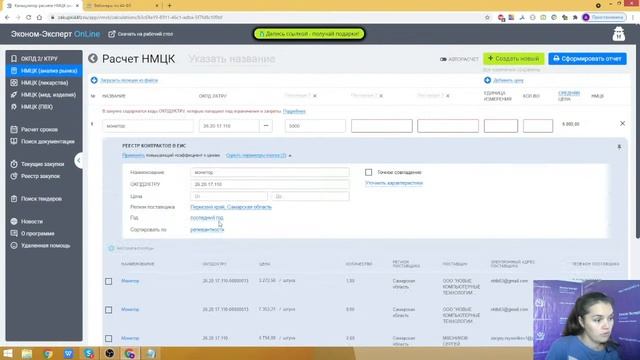Click the first supplier price field showing 5000
640x360 pixels.
tap(315, 126)
